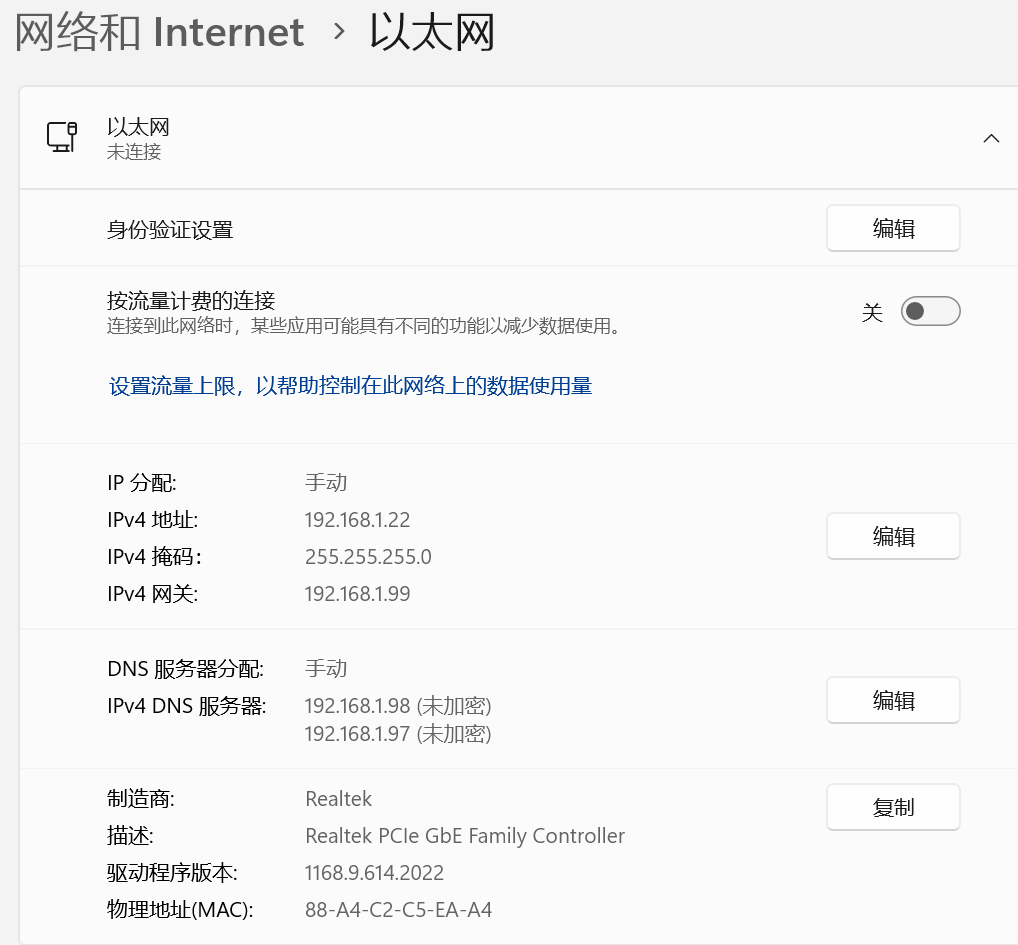Toggle 按流量计费的连接 on
Screen dimensions: 1018x945
[x=929, y=311]
